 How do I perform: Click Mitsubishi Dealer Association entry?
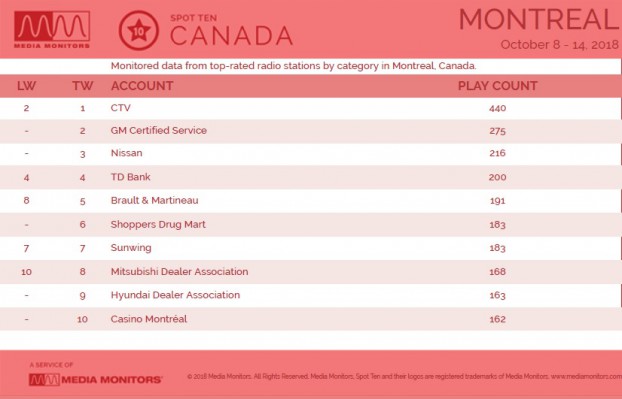179,272
